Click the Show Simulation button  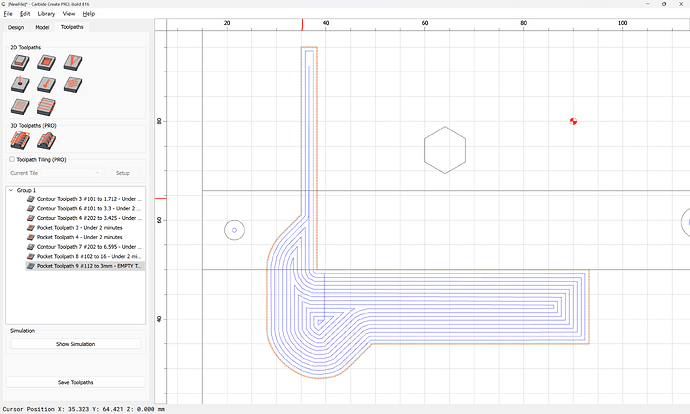tap(75, 344)
